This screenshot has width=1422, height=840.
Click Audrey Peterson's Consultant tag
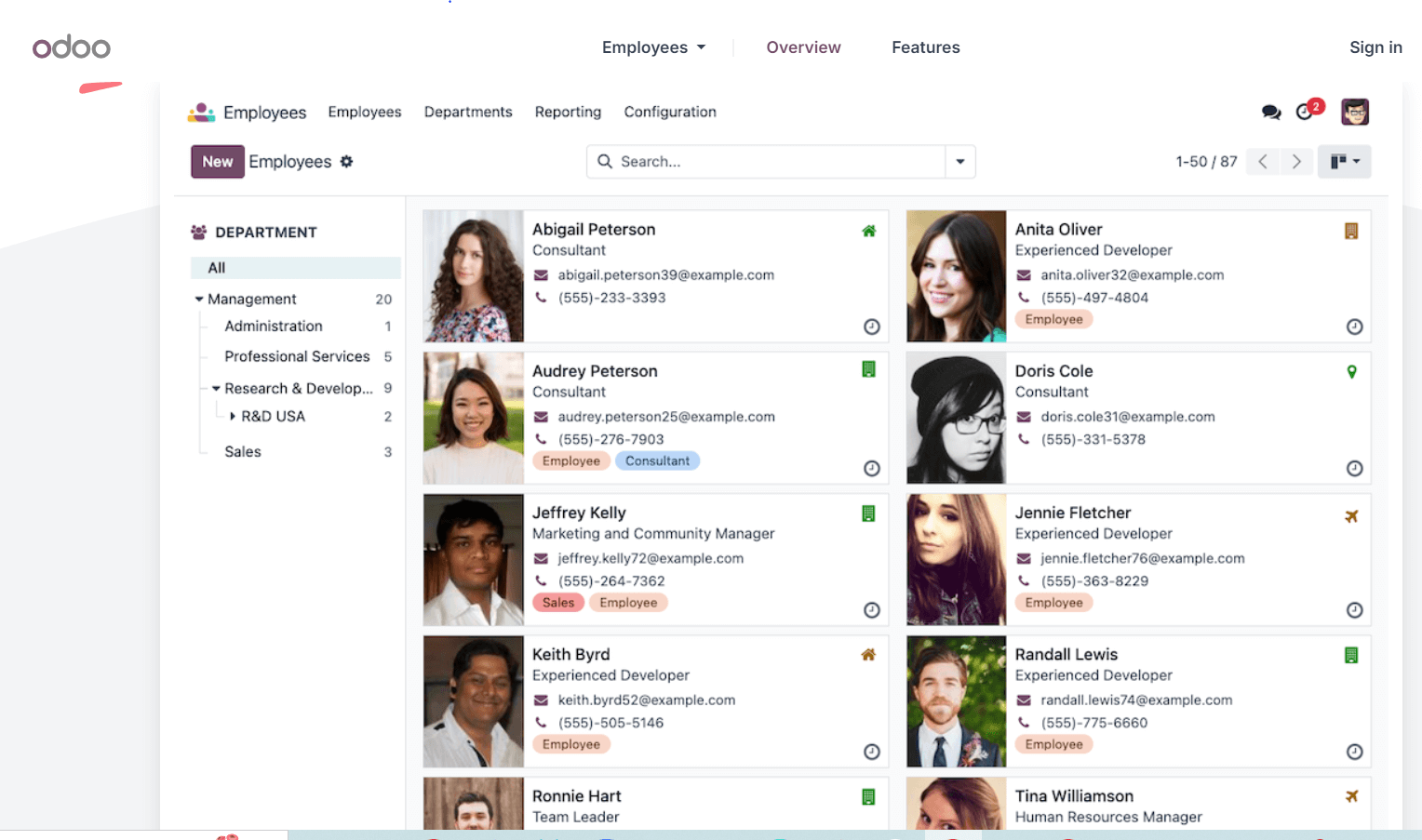click(657, 461)
